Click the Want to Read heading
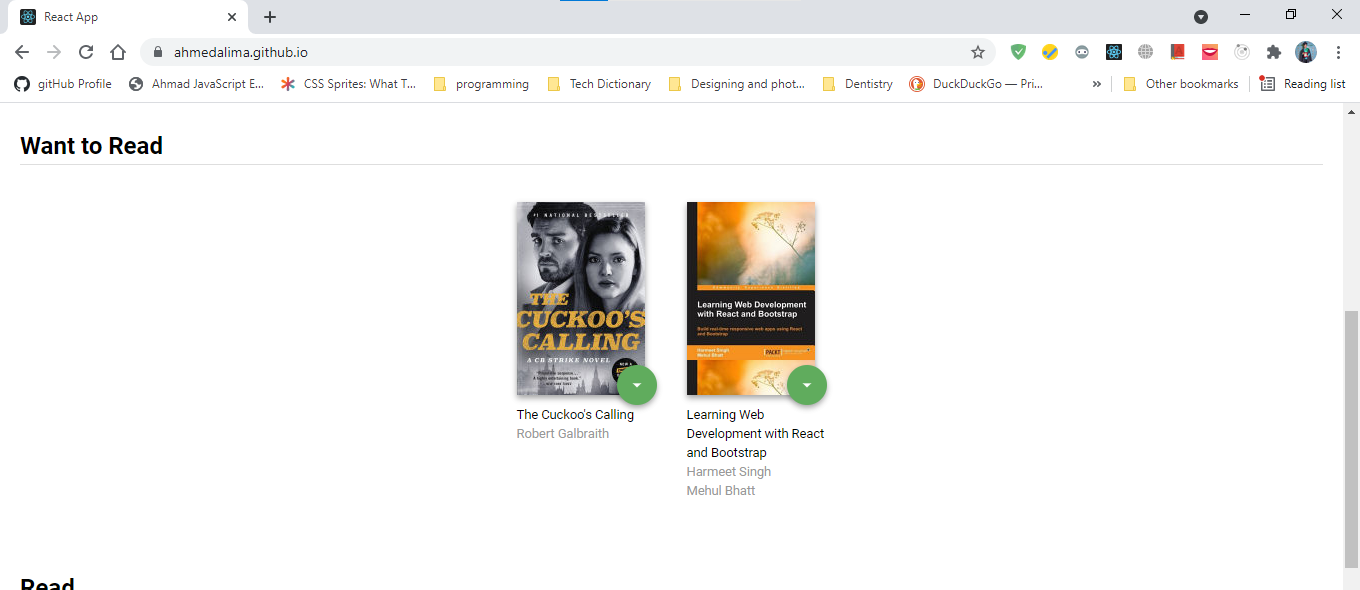The height and width of the screenshot is (590, 1360). 91,146
